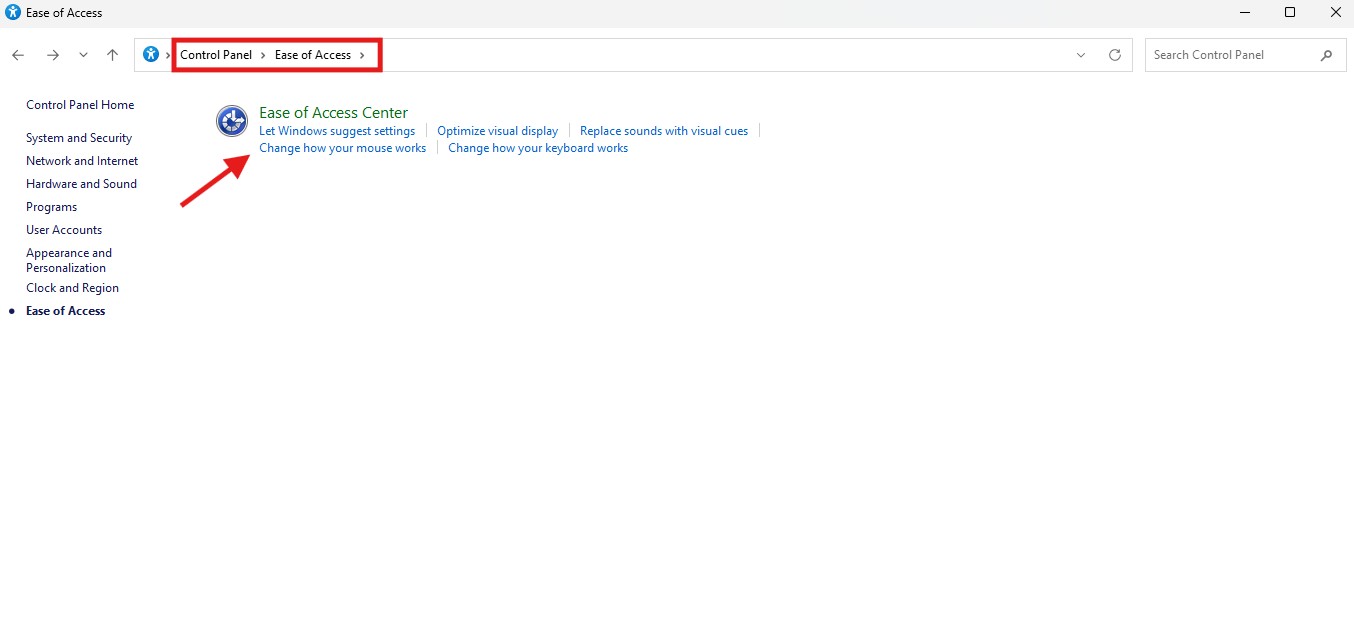Open the recent locations dropdown
The height and width of the screenshot is (639, 1354).
[83, 55]
